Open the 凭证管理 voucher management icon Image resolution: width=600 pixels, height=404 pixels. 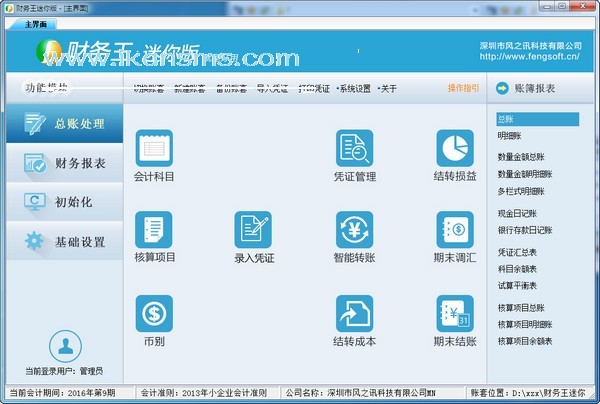(x=354, y=148)
